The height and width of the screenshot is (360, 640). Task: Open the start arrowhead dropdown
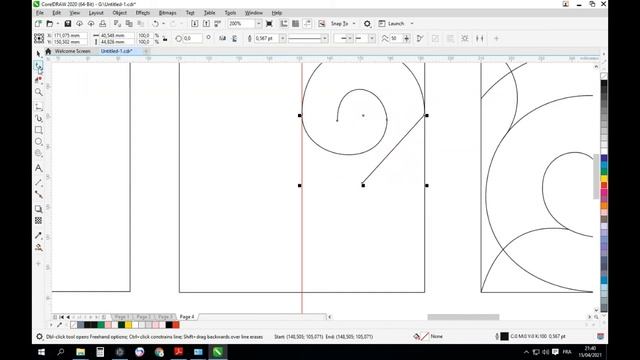pos(349,38)
